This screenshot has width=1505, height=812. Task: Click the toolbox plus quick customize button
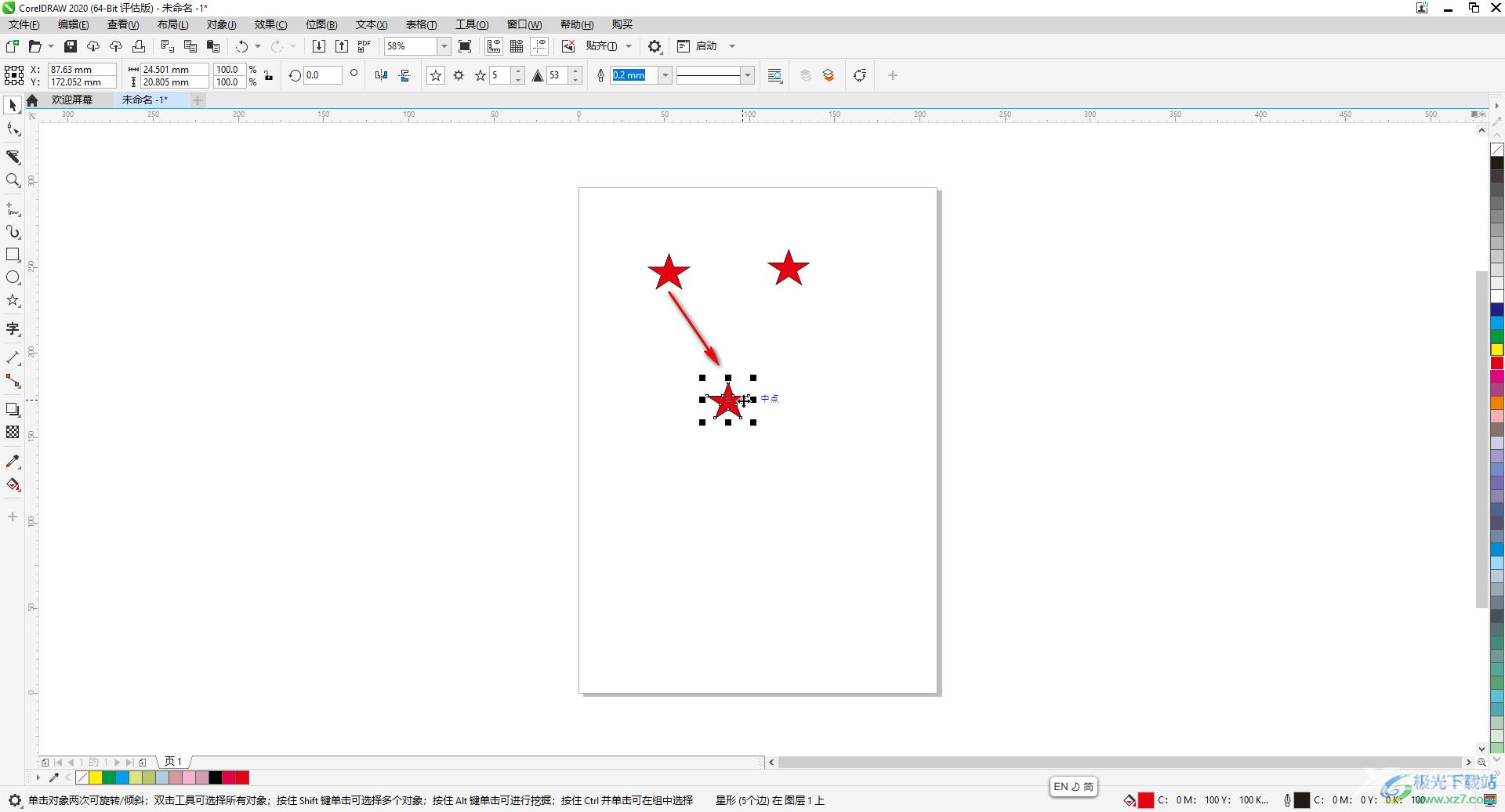[x=13, y=517]
